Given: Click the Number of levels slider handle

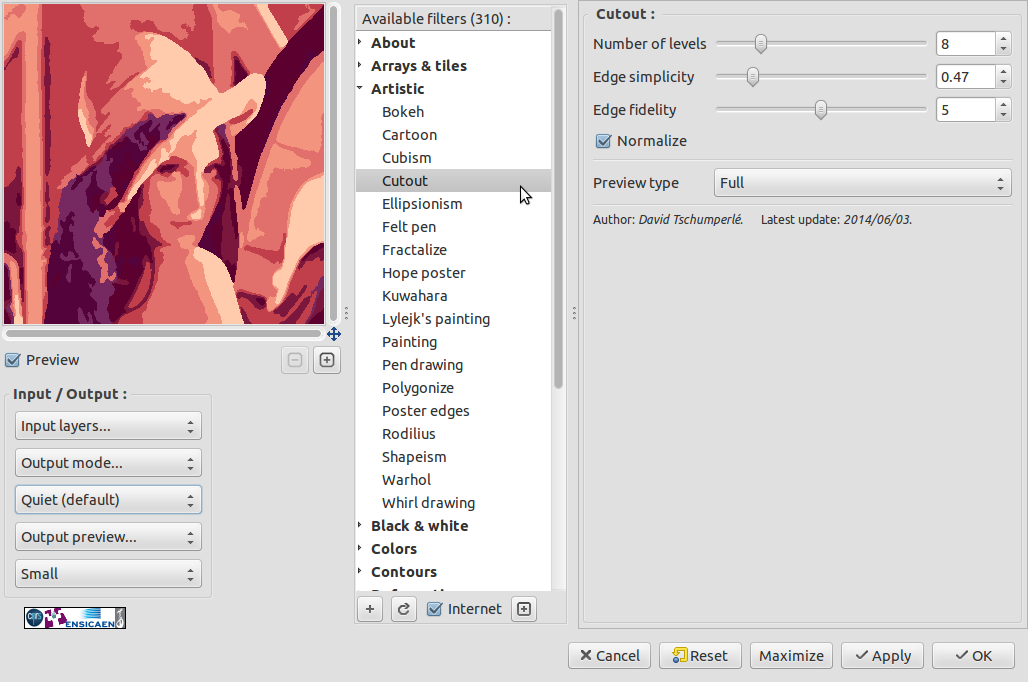Looking at the screenshot, I should tap(761, 44).
